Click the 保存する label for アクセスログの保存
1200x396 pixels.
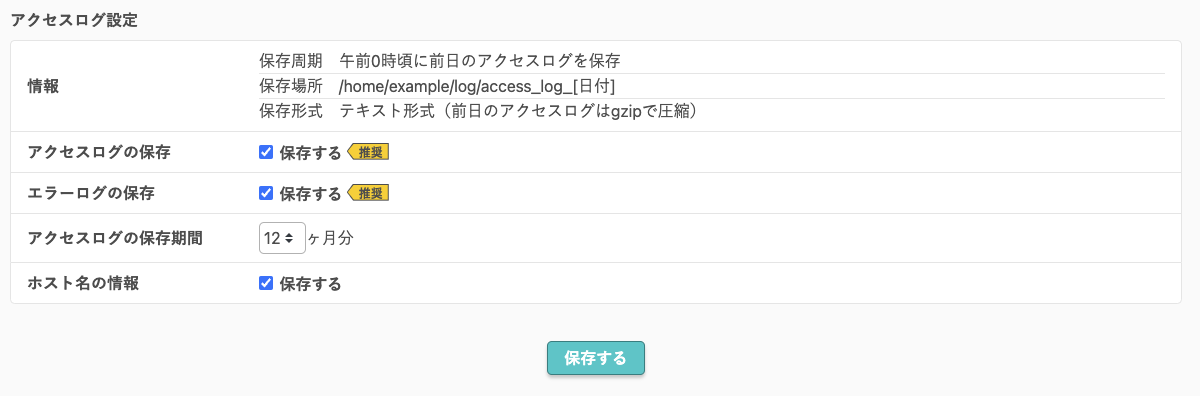[311, 153]
